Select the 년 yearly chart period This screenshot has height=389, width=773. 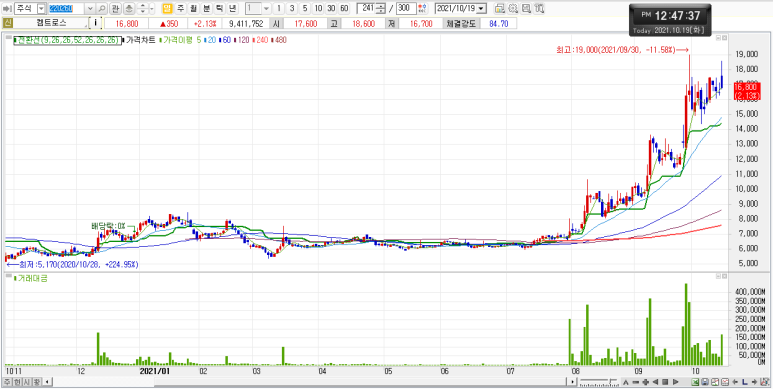232,8
